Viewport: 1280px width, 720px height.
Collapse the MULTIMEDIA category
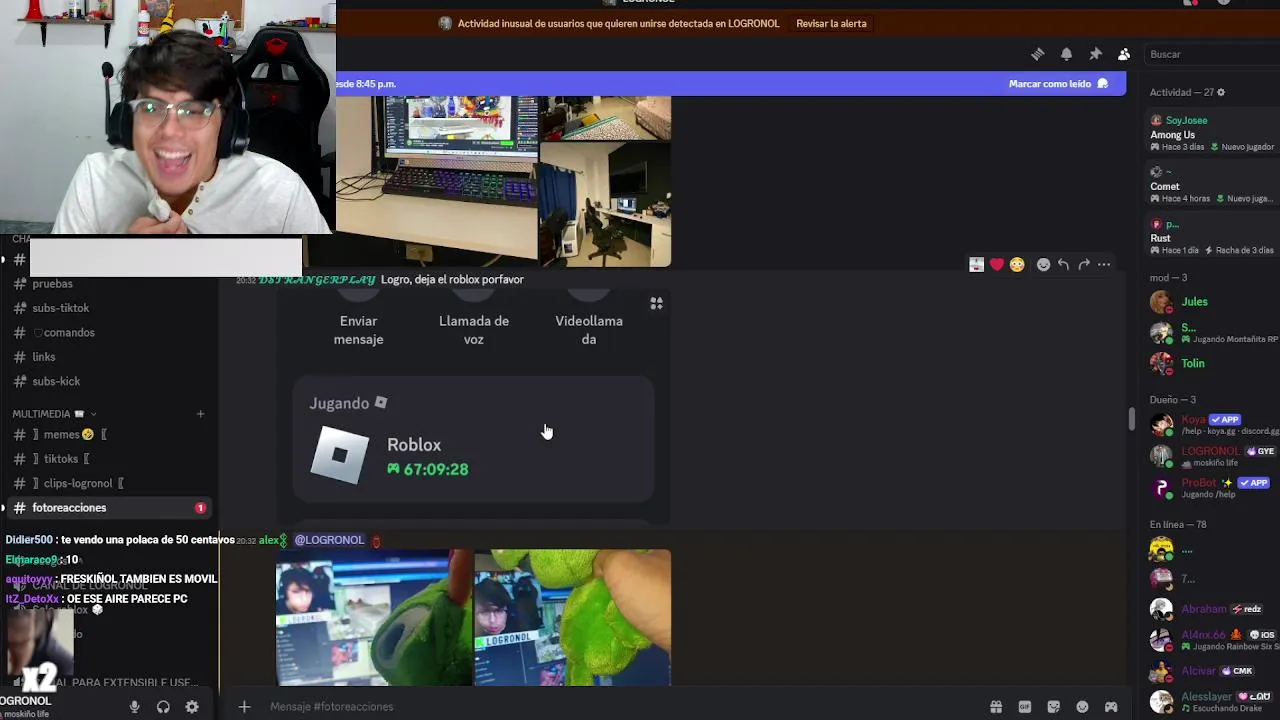54,414
